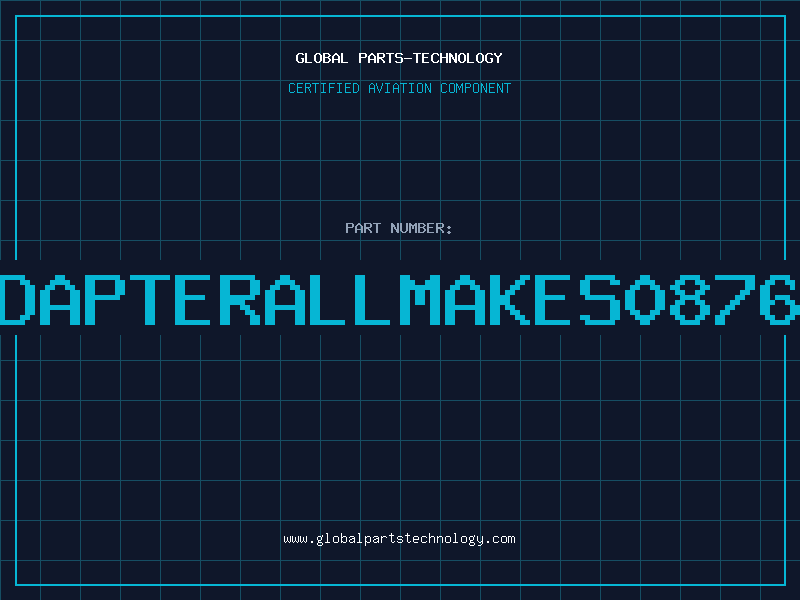The image size is (800, 600).
Task: Click the word AVIATION in the subtitle
Action: tap(400, 88)
